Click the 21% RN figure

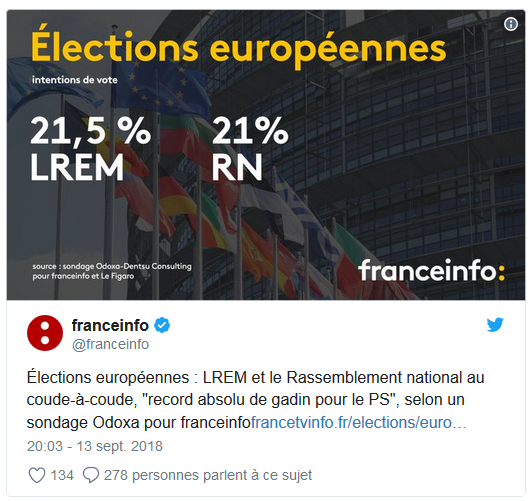pos(250,148)
